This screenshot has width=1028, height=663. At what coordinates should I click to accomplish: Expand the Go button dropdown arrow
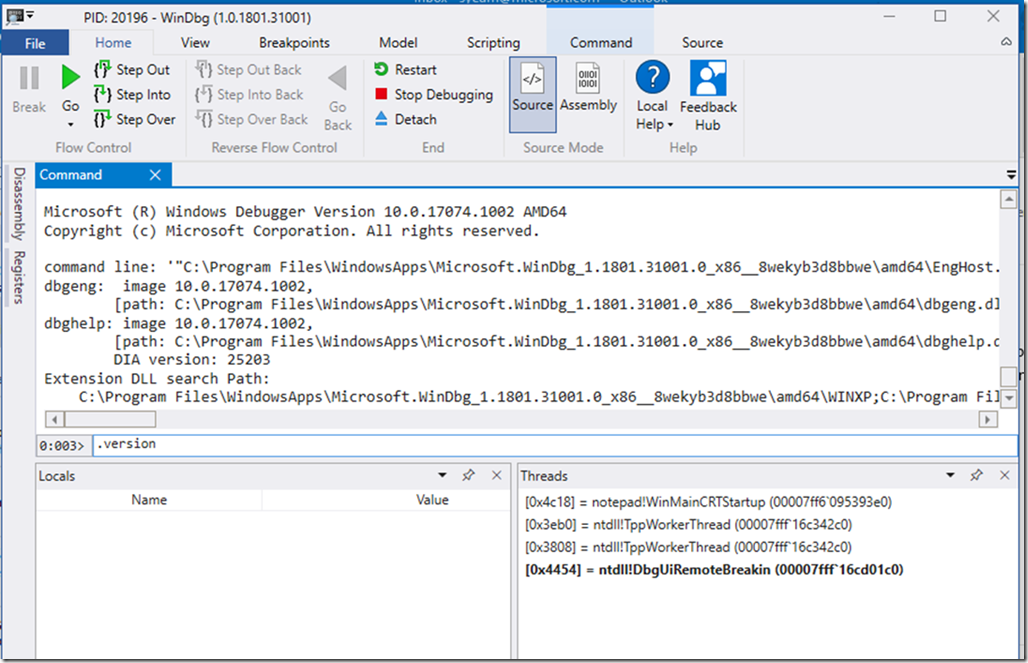70,124
